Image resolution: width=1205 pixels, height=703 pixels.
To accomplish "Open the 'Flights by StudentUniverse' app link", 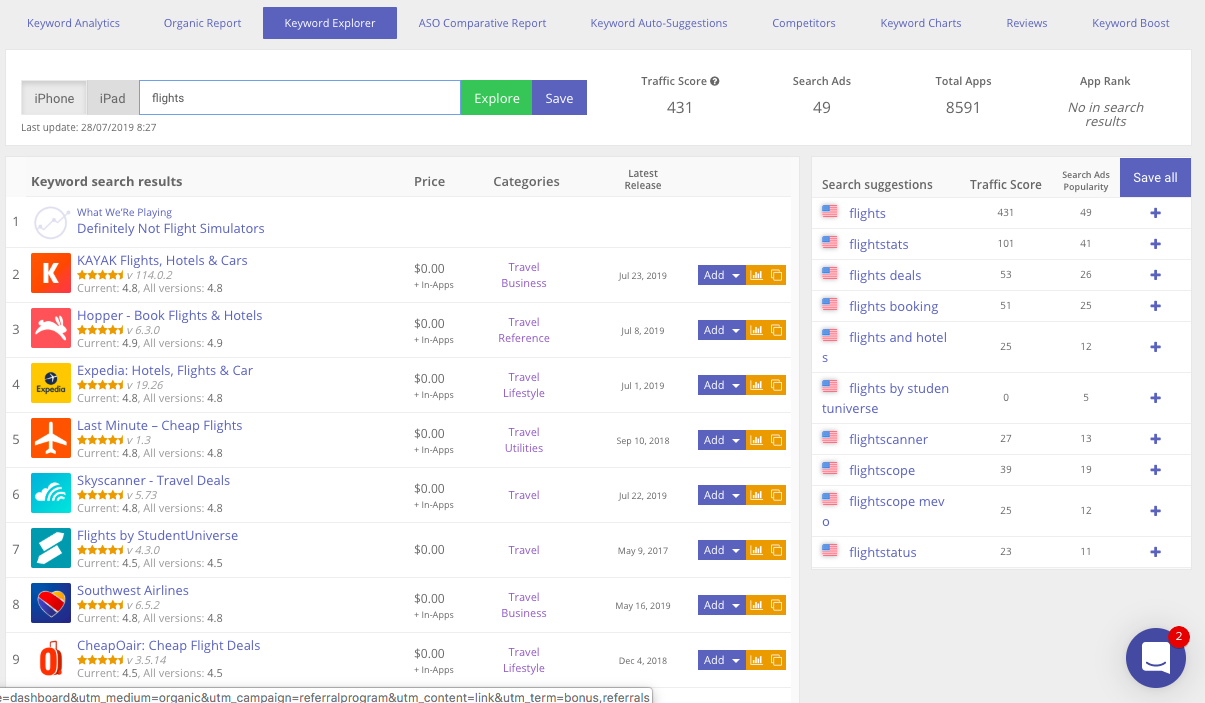I will [157, 535].
